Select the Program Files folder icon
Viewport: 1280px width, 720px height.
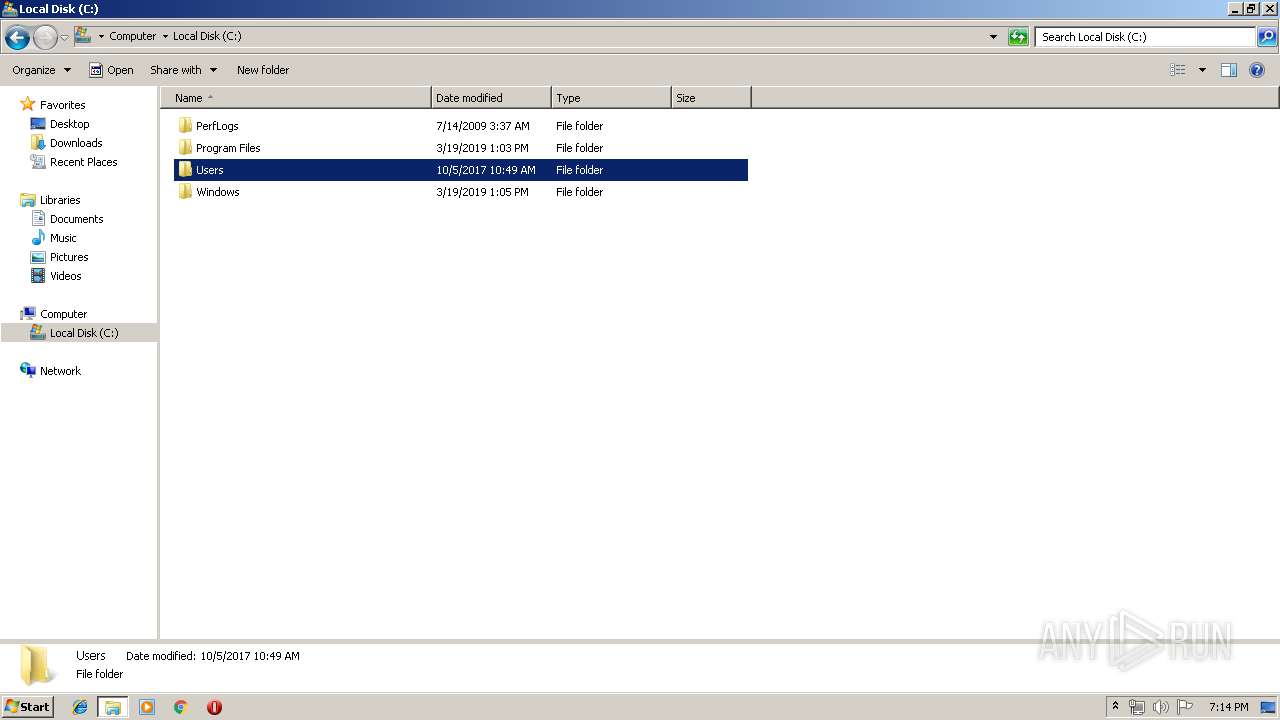coord(185,148)
